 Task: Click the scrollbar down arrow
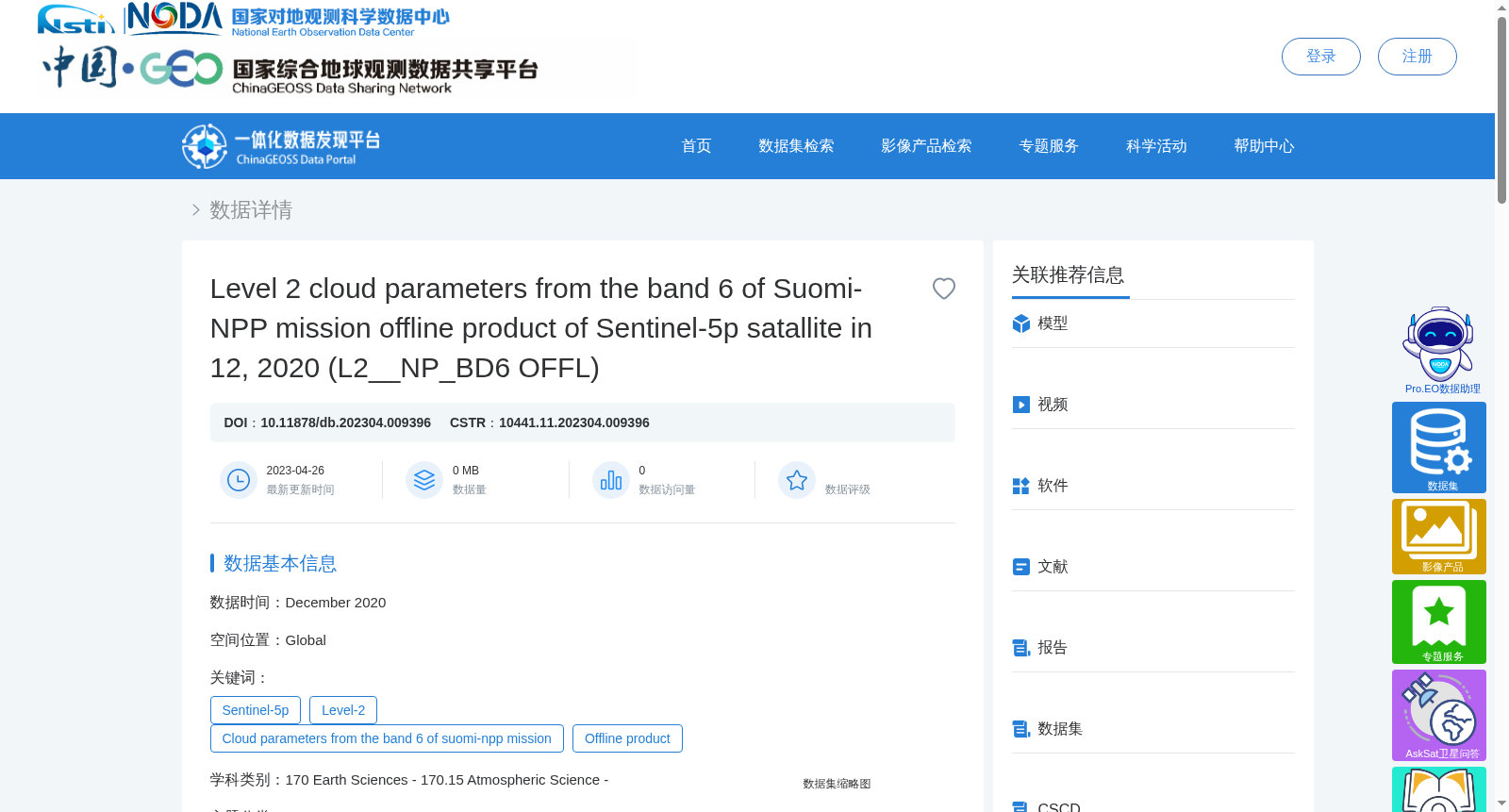click(x=1501, y=804)
